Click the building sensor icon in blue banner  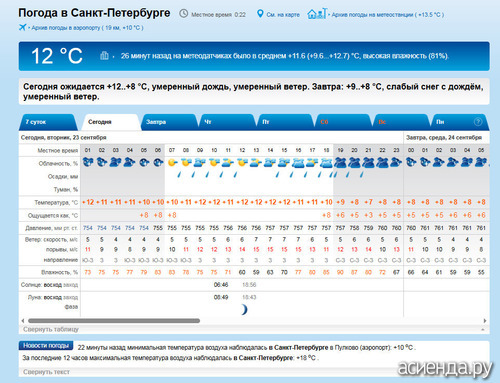(x=104, y=55)
